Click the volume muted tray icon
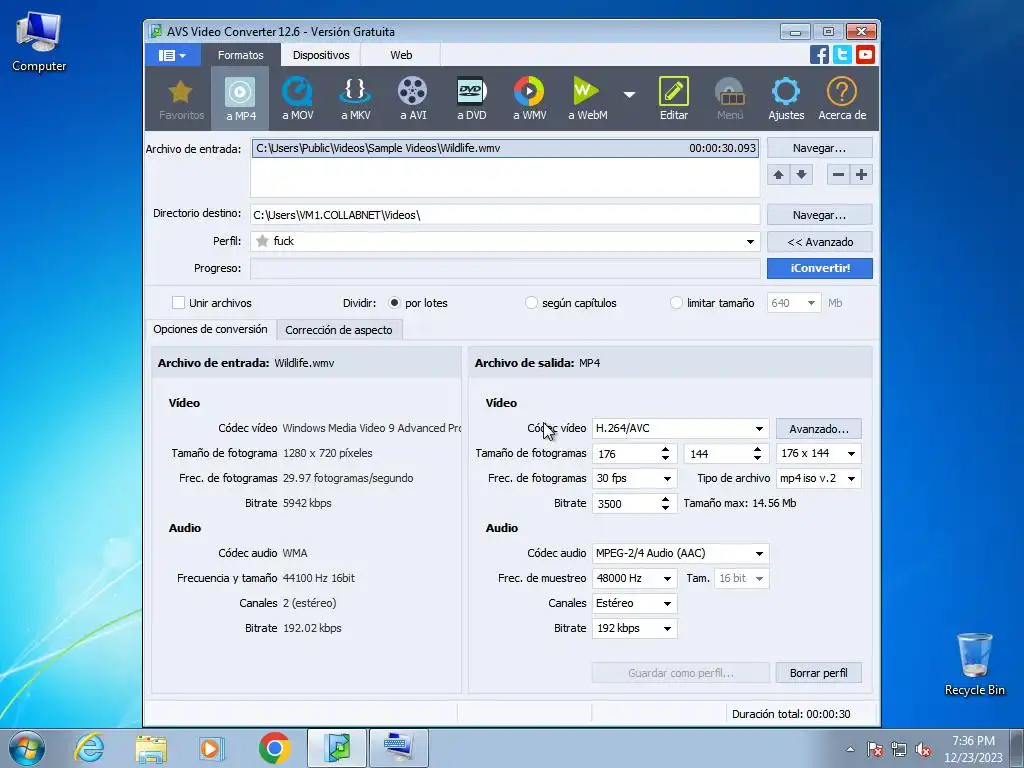Image resolution: width=1024 pixels, height=768 pixels. click(923, 750)
